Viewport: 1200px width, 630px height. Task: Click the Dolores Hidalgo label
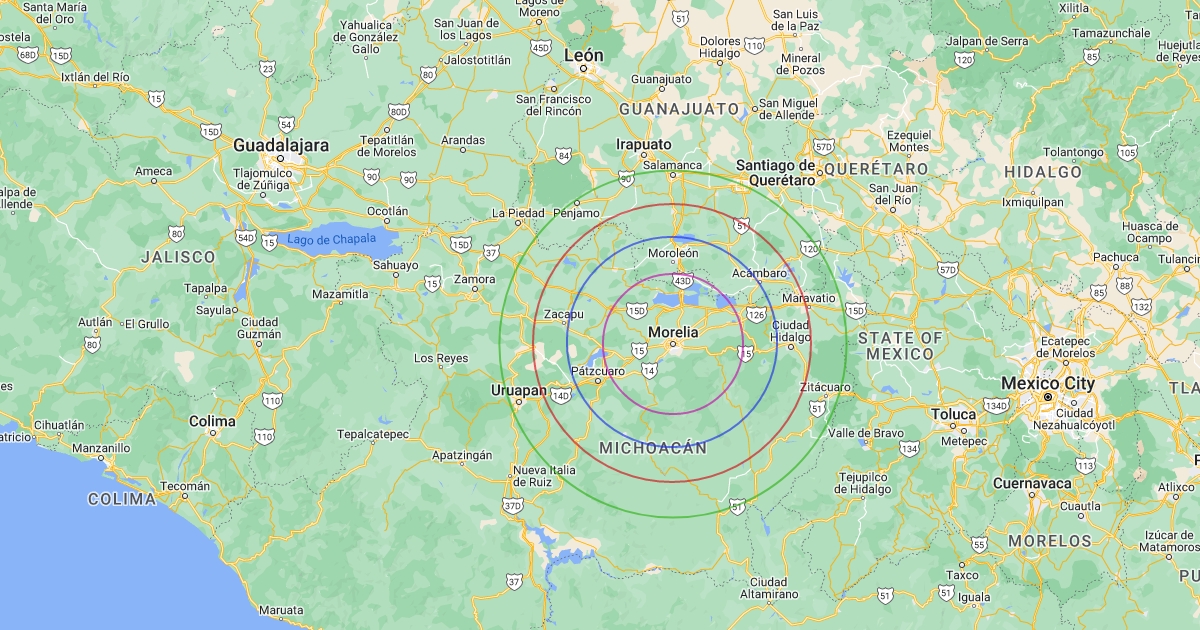coord(720,47)
